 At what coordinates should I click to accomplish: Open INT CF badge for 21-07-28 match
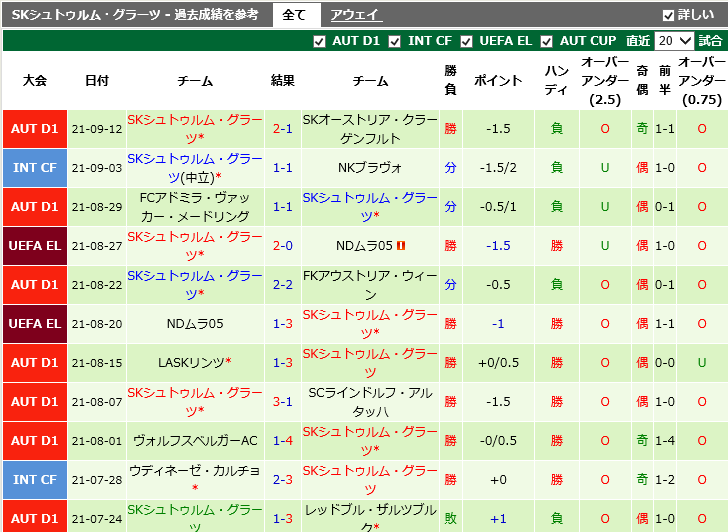[x=35, y=480]
